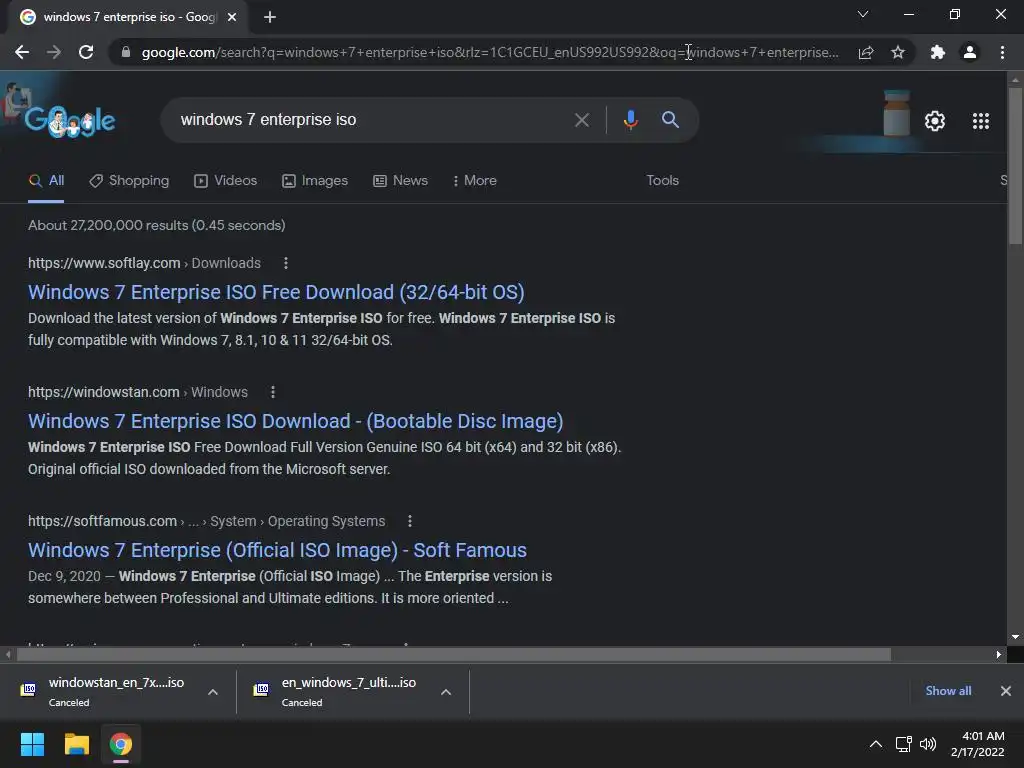The height and width of the screenshot is (768, 1024).
Task: Switch to the Videos tab
Action: [x=225, y=180]
